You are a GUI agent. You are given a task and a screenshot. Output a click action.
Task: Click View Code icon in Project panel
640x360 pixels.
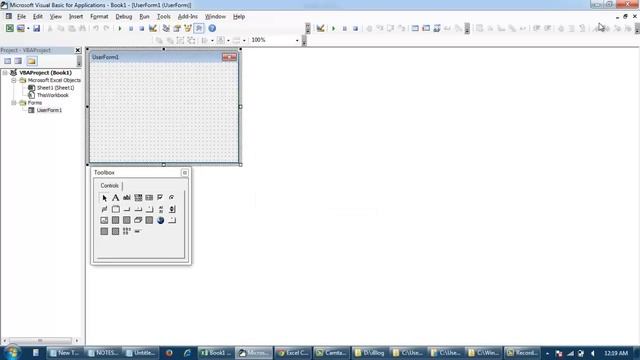click(7, 61)
